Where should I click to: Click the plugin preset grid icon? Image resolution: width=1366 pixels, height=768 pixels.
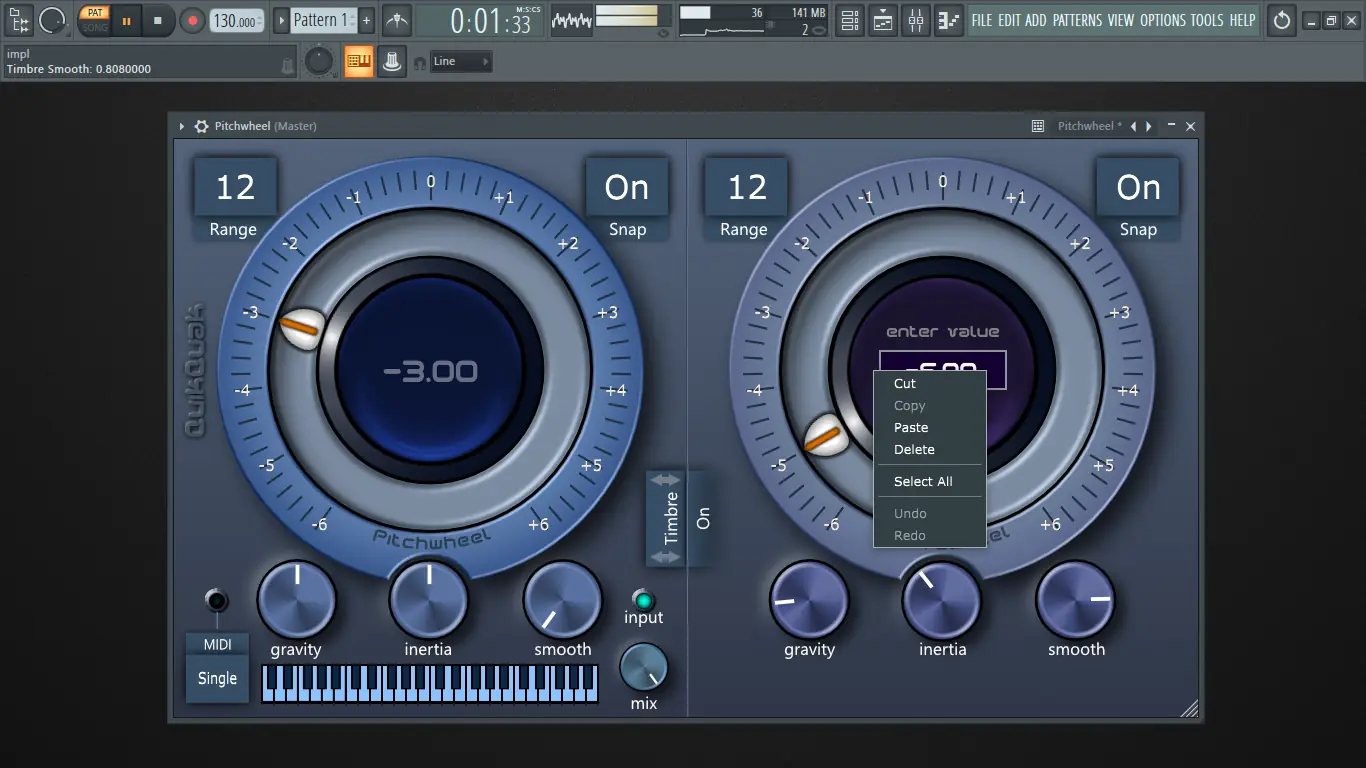1038,126
